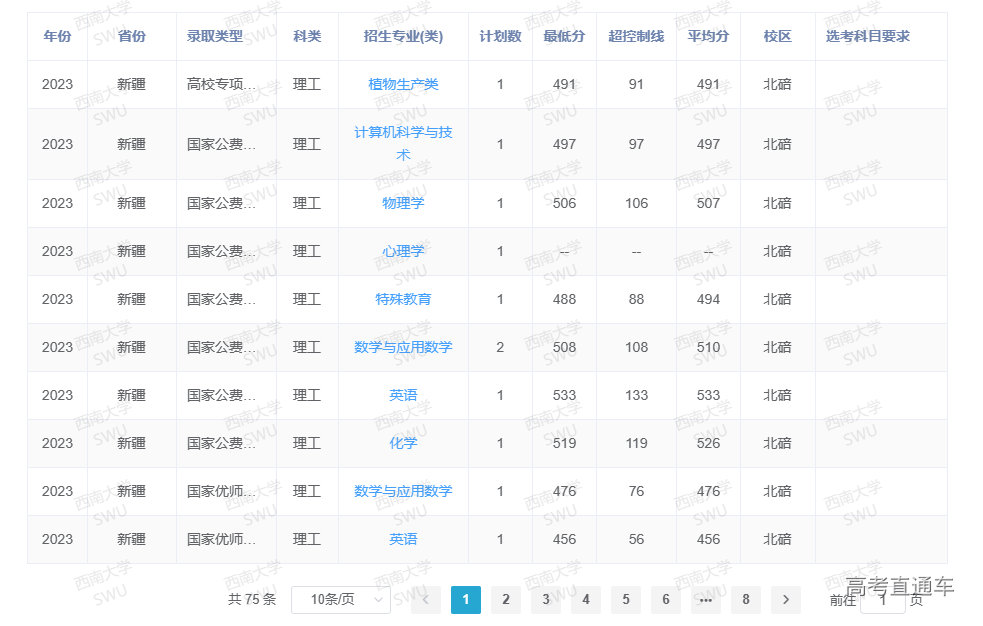This screenshot has height=626, width=983.
Task: Open the 英语 major link in the 533 row
Action: point(403,395)
